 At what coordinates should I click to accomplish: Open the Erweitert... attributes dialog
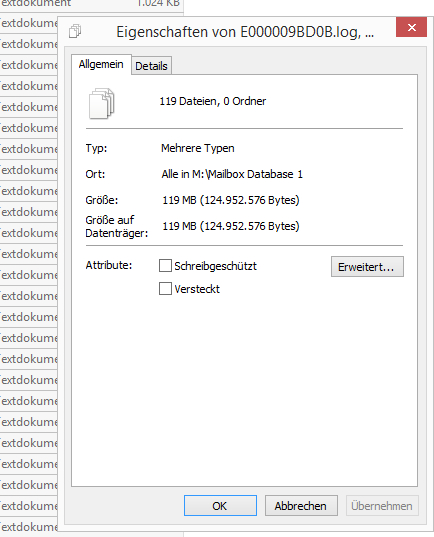(x=367, y=267)
